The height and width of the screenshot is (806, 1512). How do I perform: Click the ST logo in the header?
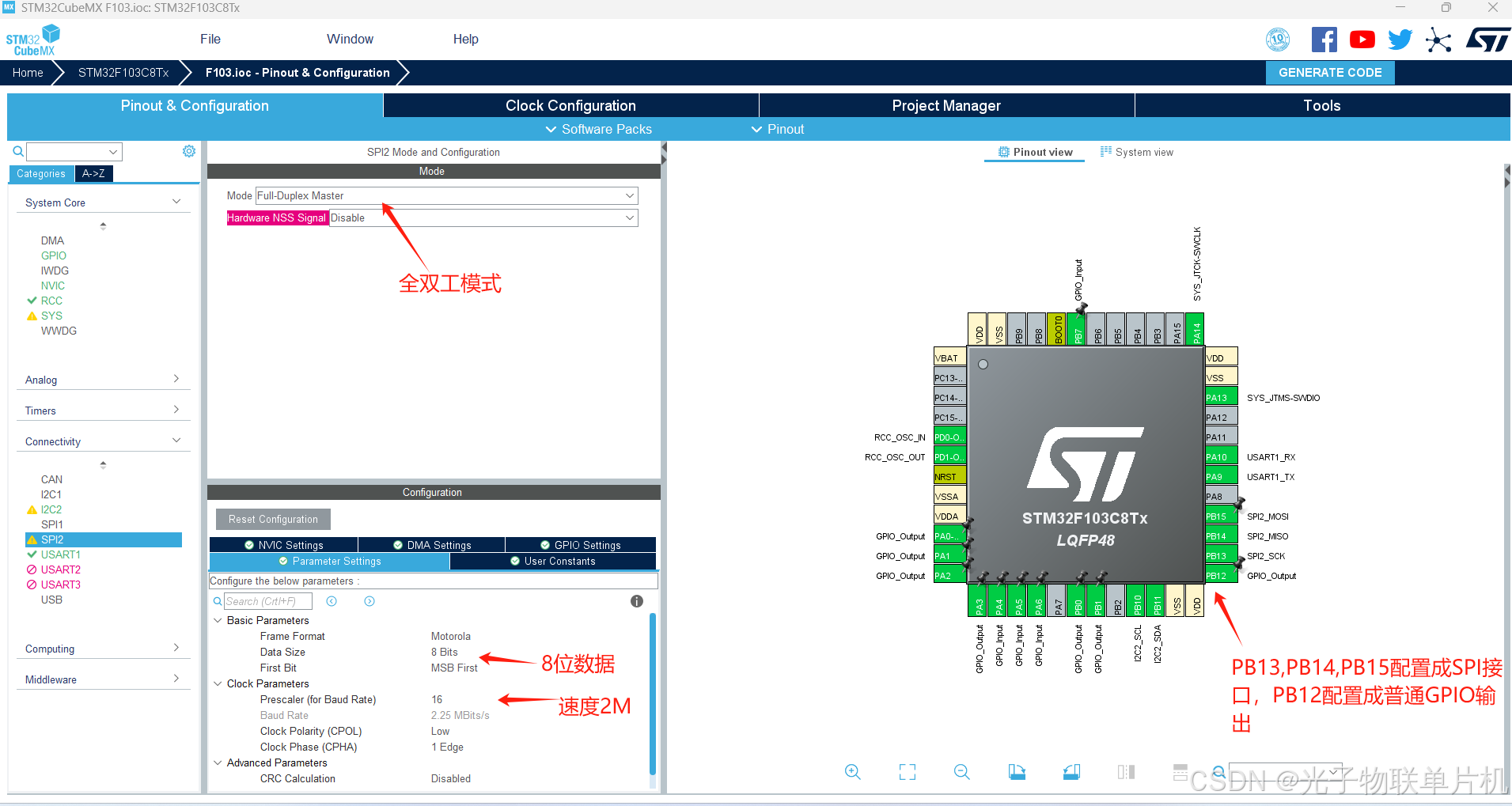[1487, 40]
